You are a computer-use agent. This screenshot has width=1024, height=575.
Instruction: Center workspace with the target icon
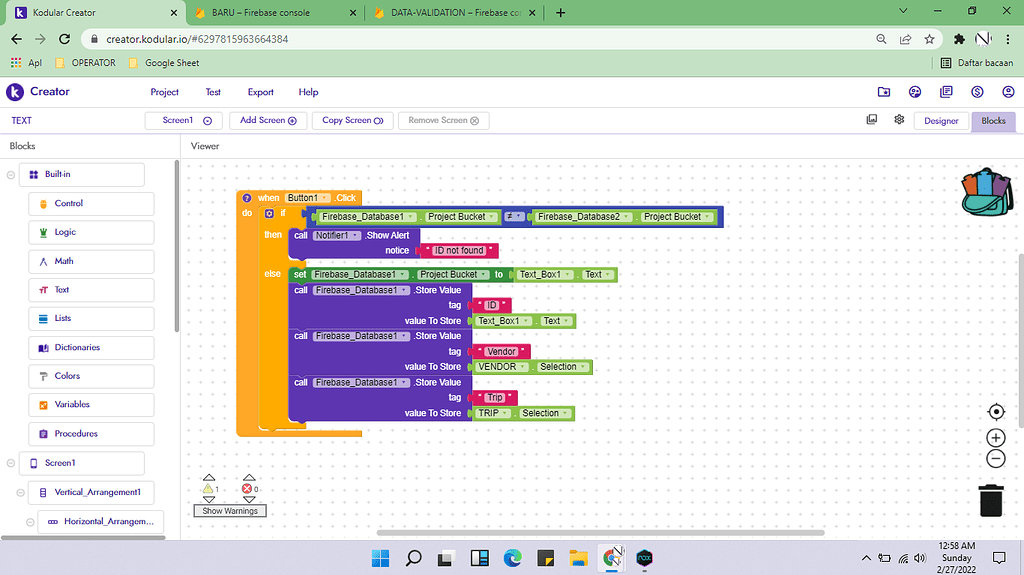996,412
